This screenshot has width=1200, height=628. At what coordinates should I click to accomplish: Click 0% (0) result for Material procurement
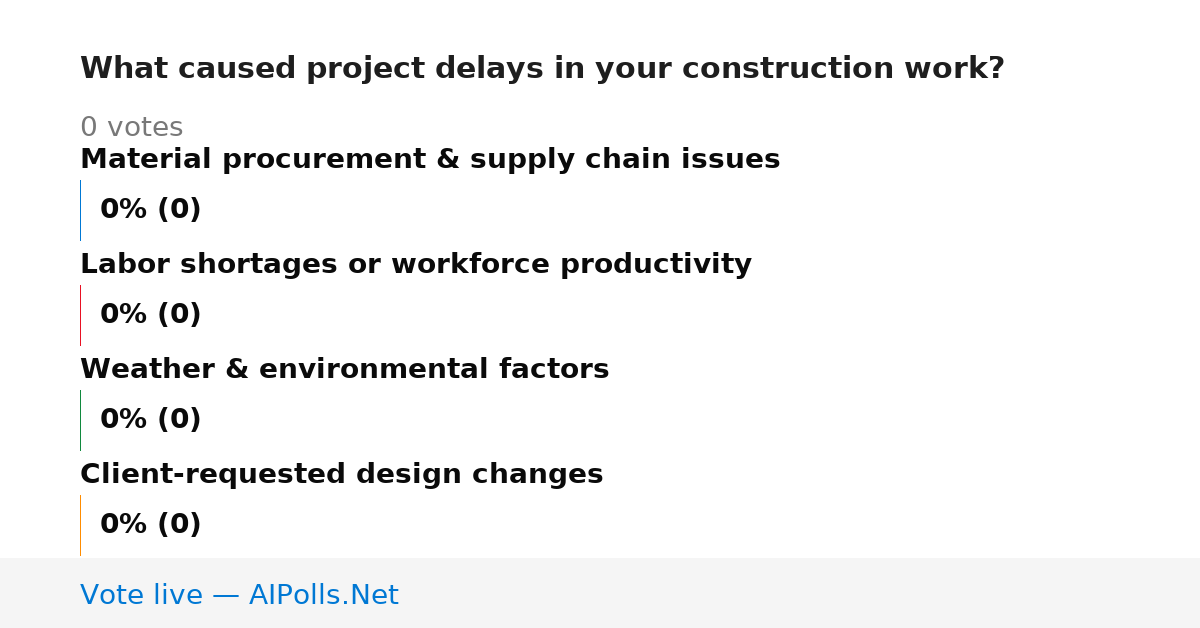tap(150, 210)
